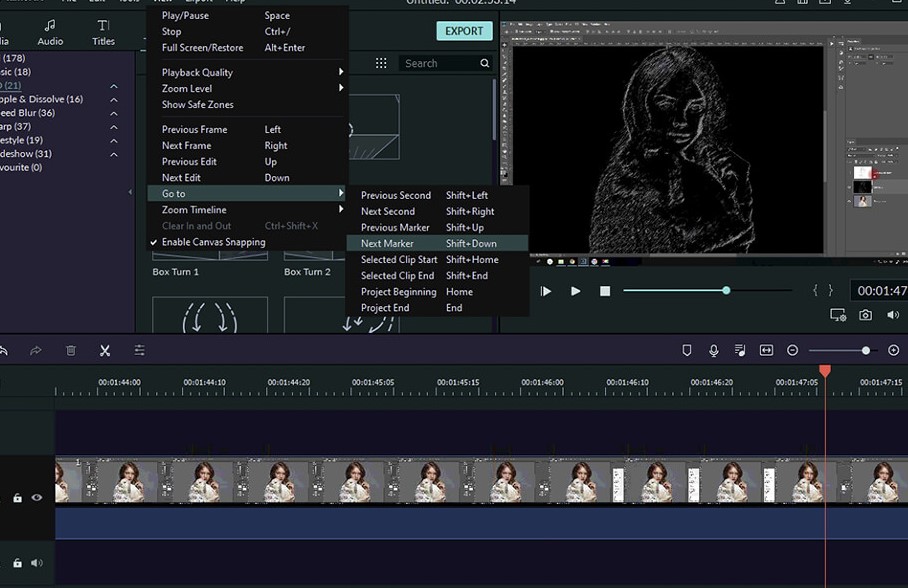Screen dimensions: 908x588
Task: Click the Delete trash icon
Action: coord(71,350)
